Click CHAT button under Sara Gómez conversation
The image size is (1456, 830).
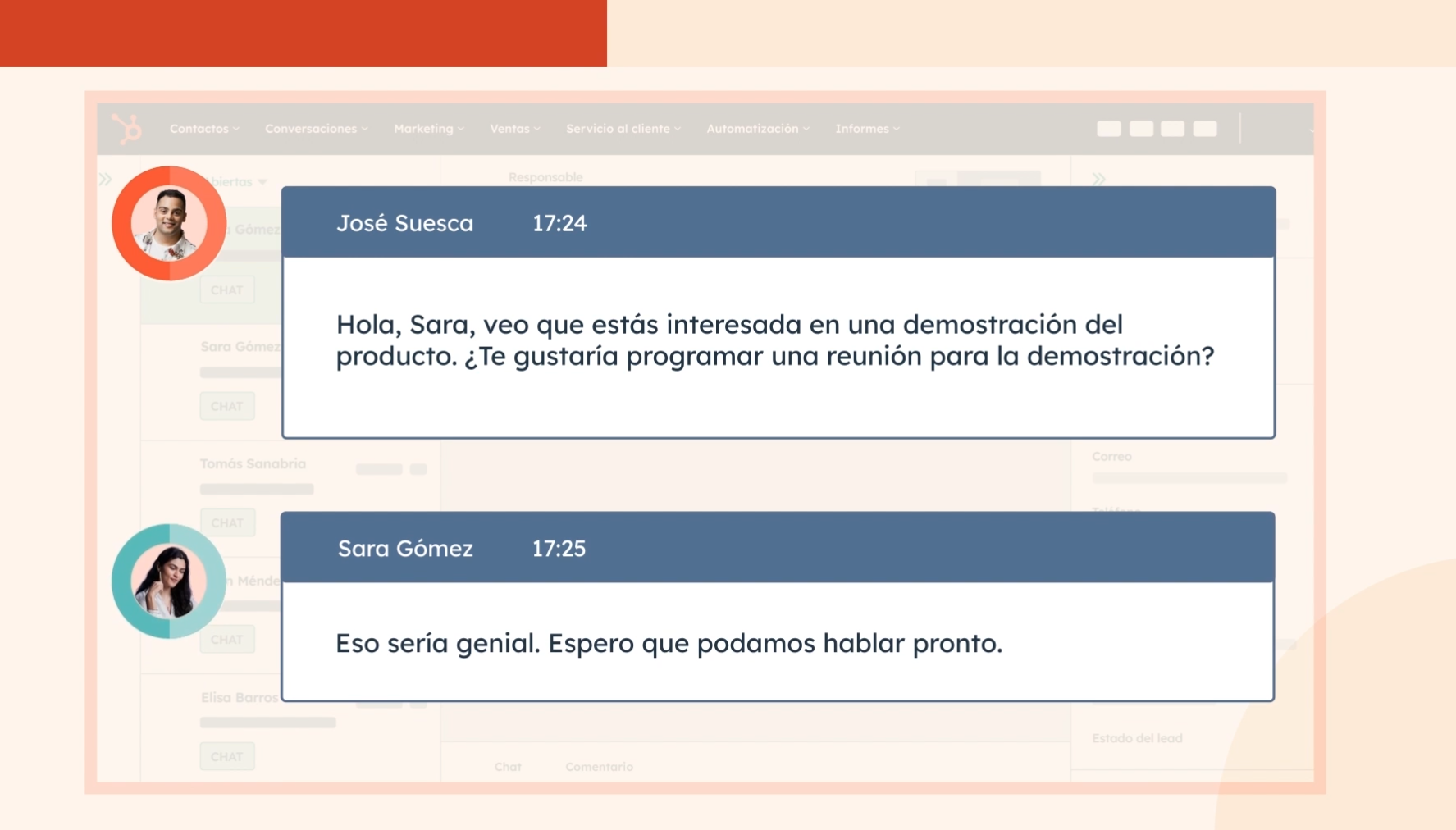[227, 406]
